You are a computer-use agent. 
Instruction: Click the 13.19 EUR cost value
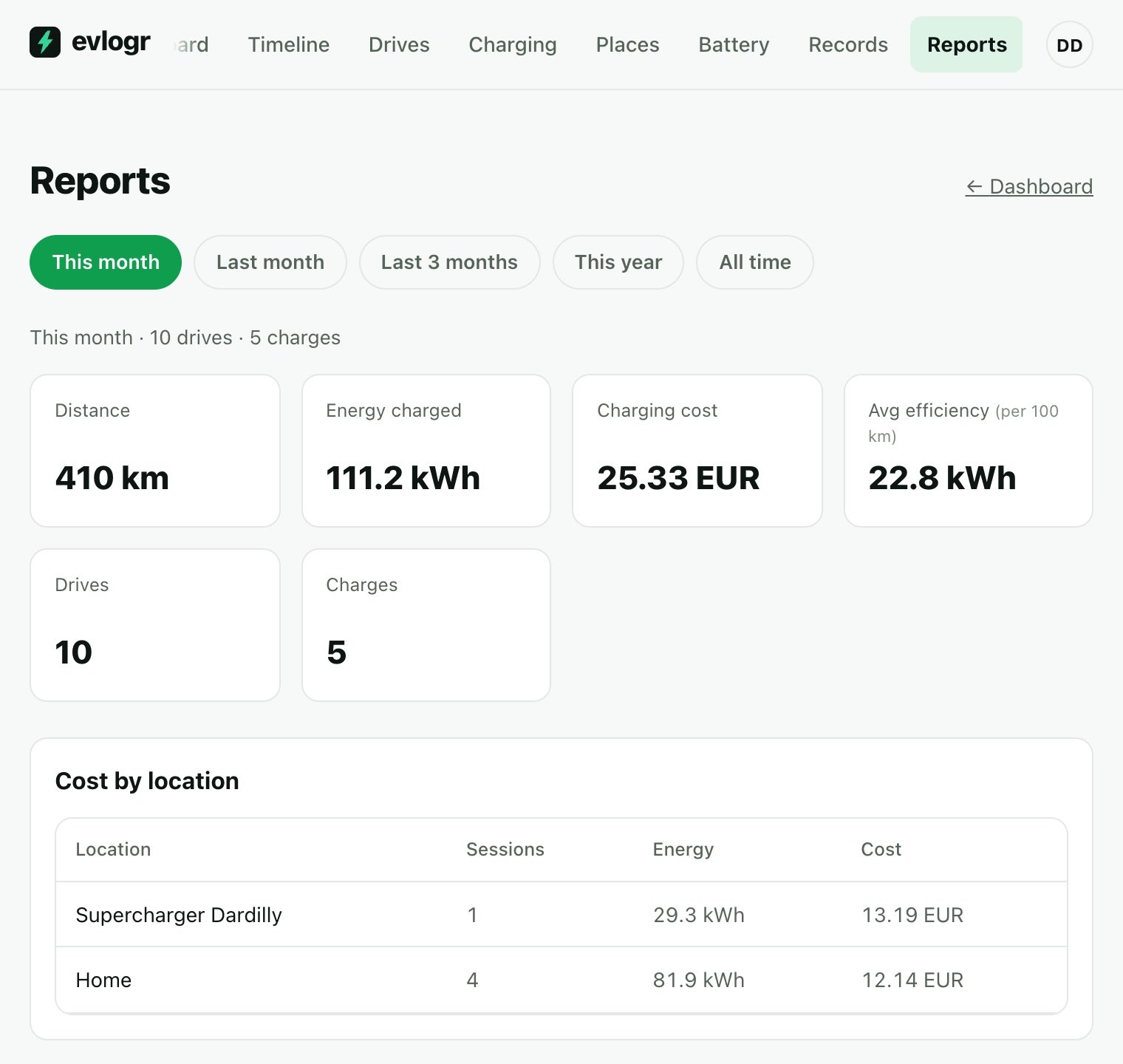912,915
